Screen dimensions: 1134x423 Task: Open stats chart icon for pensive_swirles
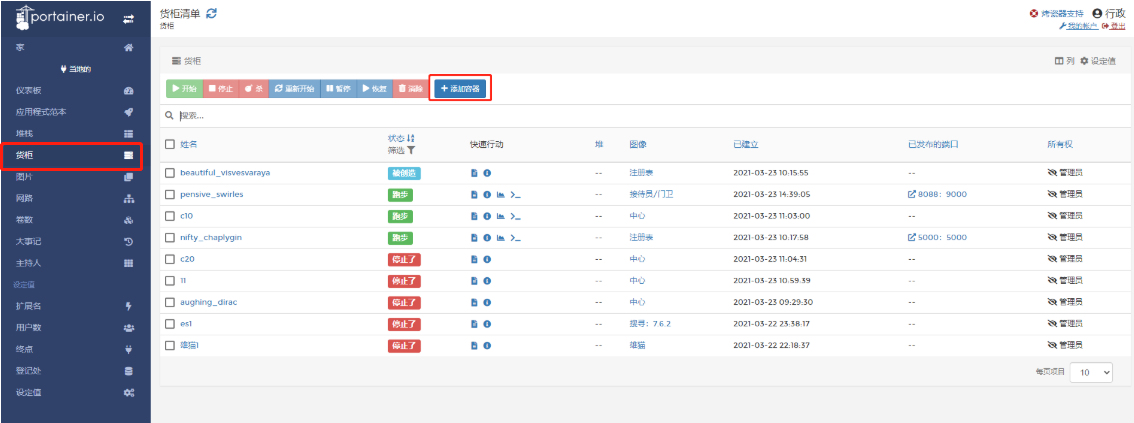pyautogui.click(x=500, y=195)
